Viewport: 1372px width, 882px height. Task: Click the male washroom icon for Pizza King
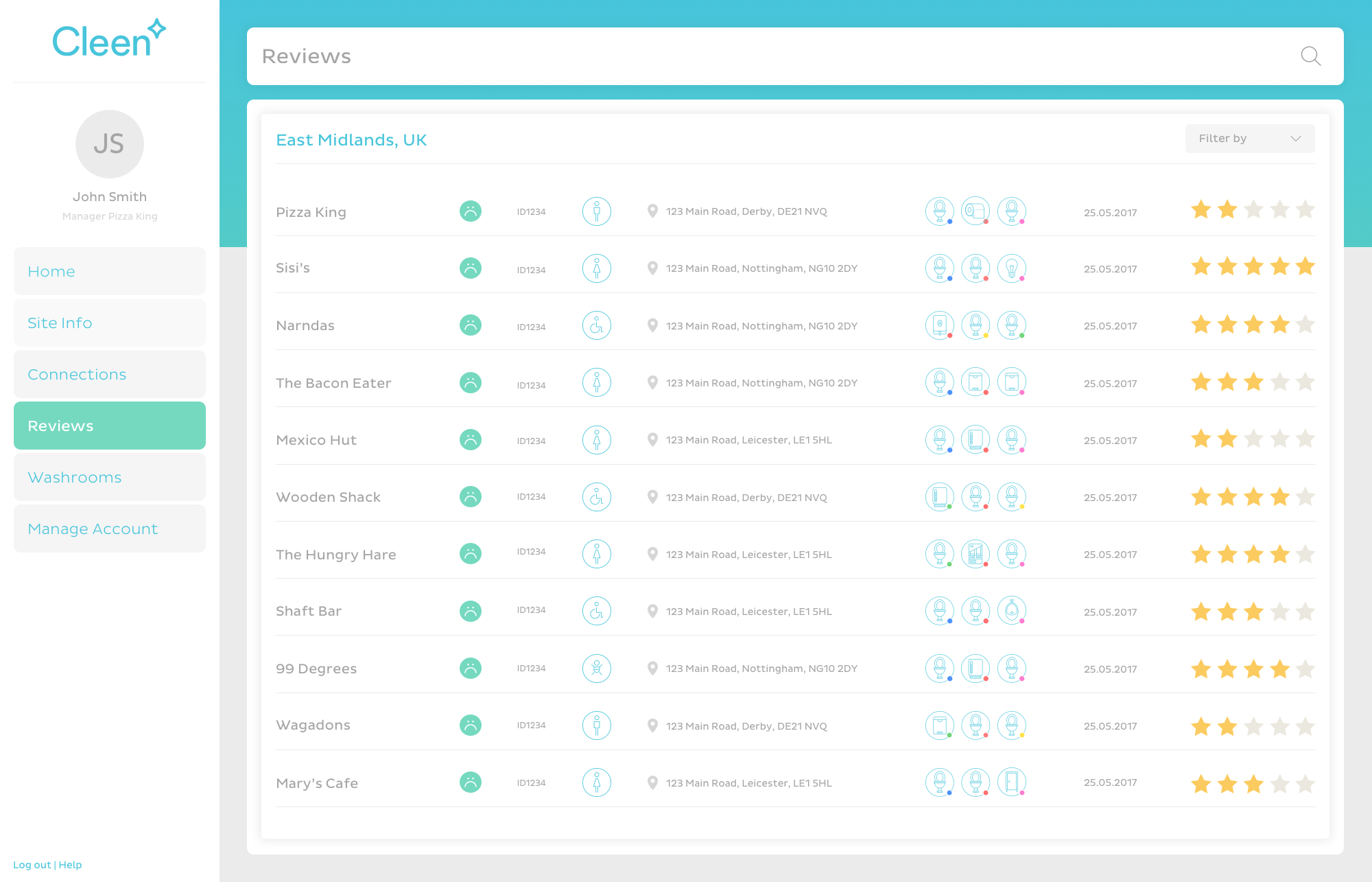coord(597,211)
